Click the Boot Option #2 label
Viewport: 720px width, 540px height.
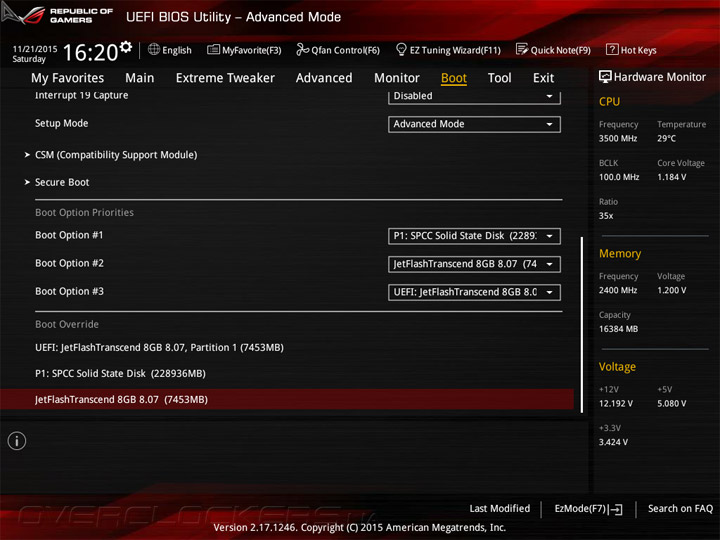pyautogui.click(x=69, y=263)
